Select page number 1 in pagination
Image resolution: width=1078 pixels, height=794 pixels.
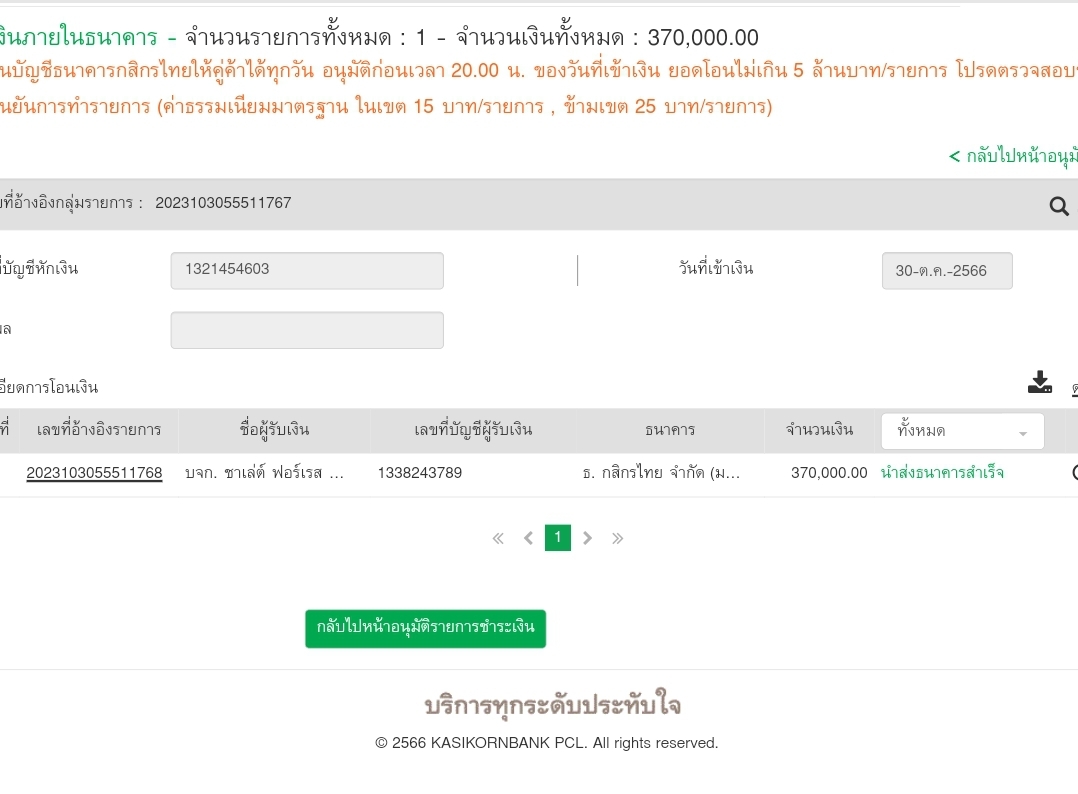pyautogui.click(x=558, y=538)
